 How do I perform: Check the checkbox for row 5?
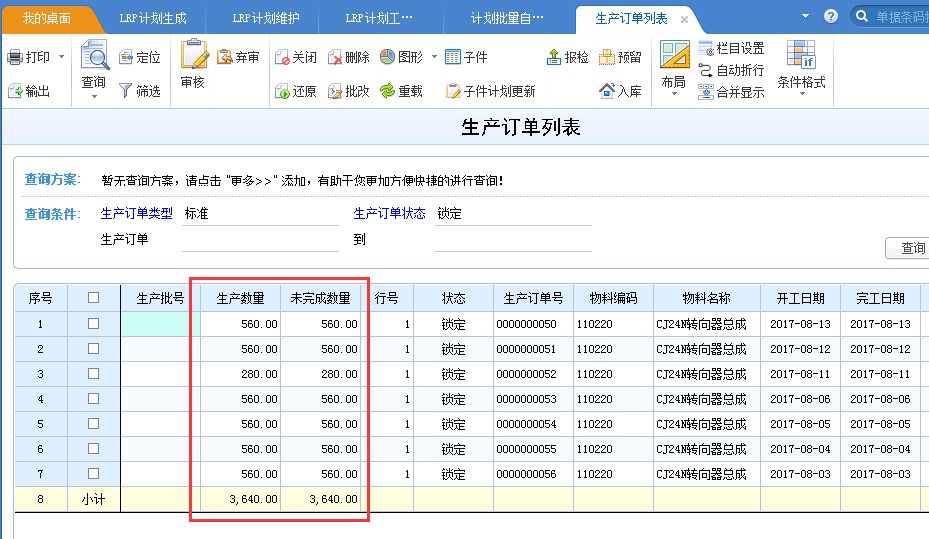pos(94,424)
